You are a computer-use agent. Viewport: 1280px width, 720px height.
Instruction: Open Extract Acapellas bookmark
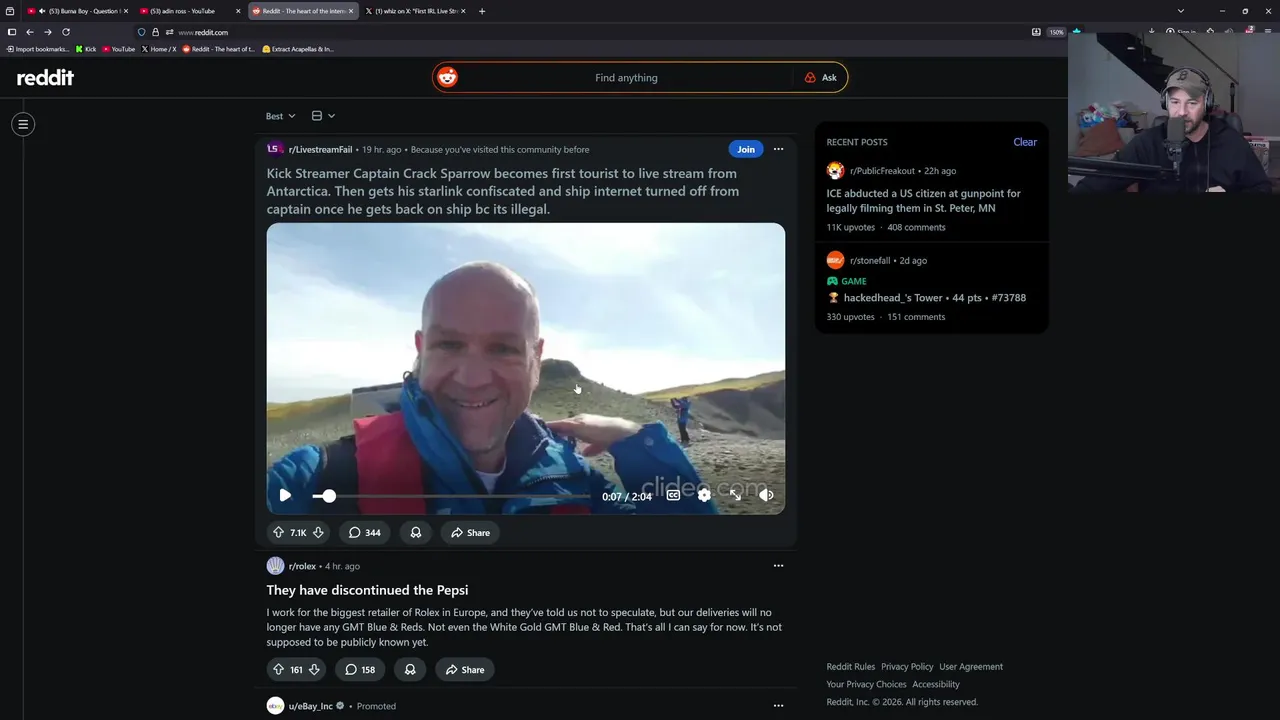point(298,49)
